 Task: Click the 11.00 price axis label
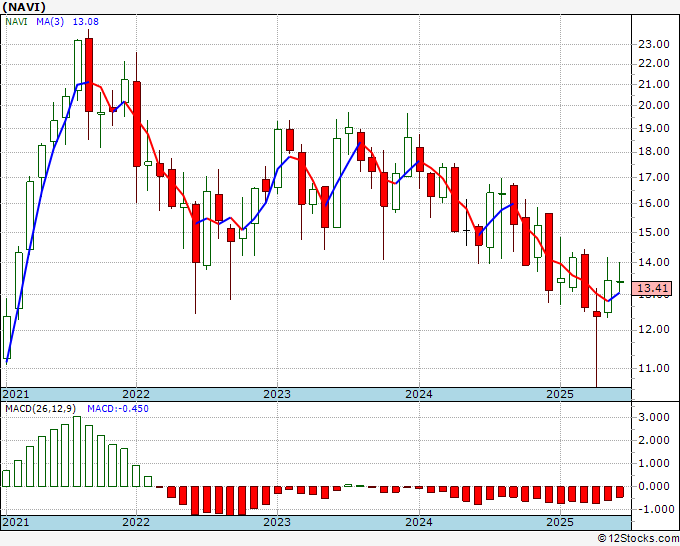[x=654, y=369]
